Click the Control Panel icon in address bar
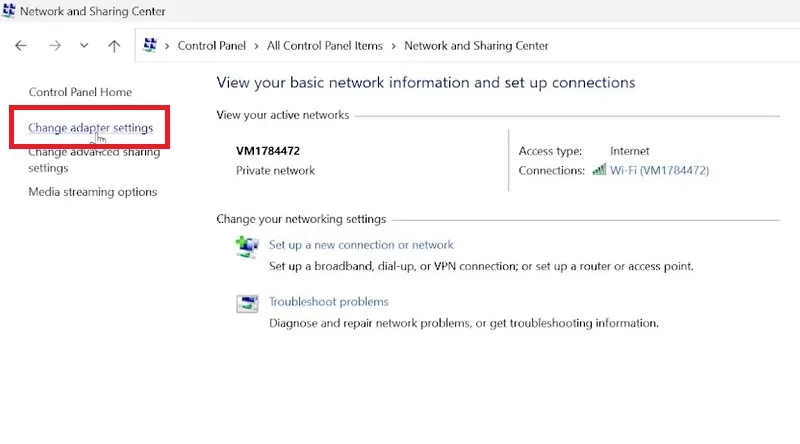The width and height of the screenshot is (800, 444). point(150,45)
